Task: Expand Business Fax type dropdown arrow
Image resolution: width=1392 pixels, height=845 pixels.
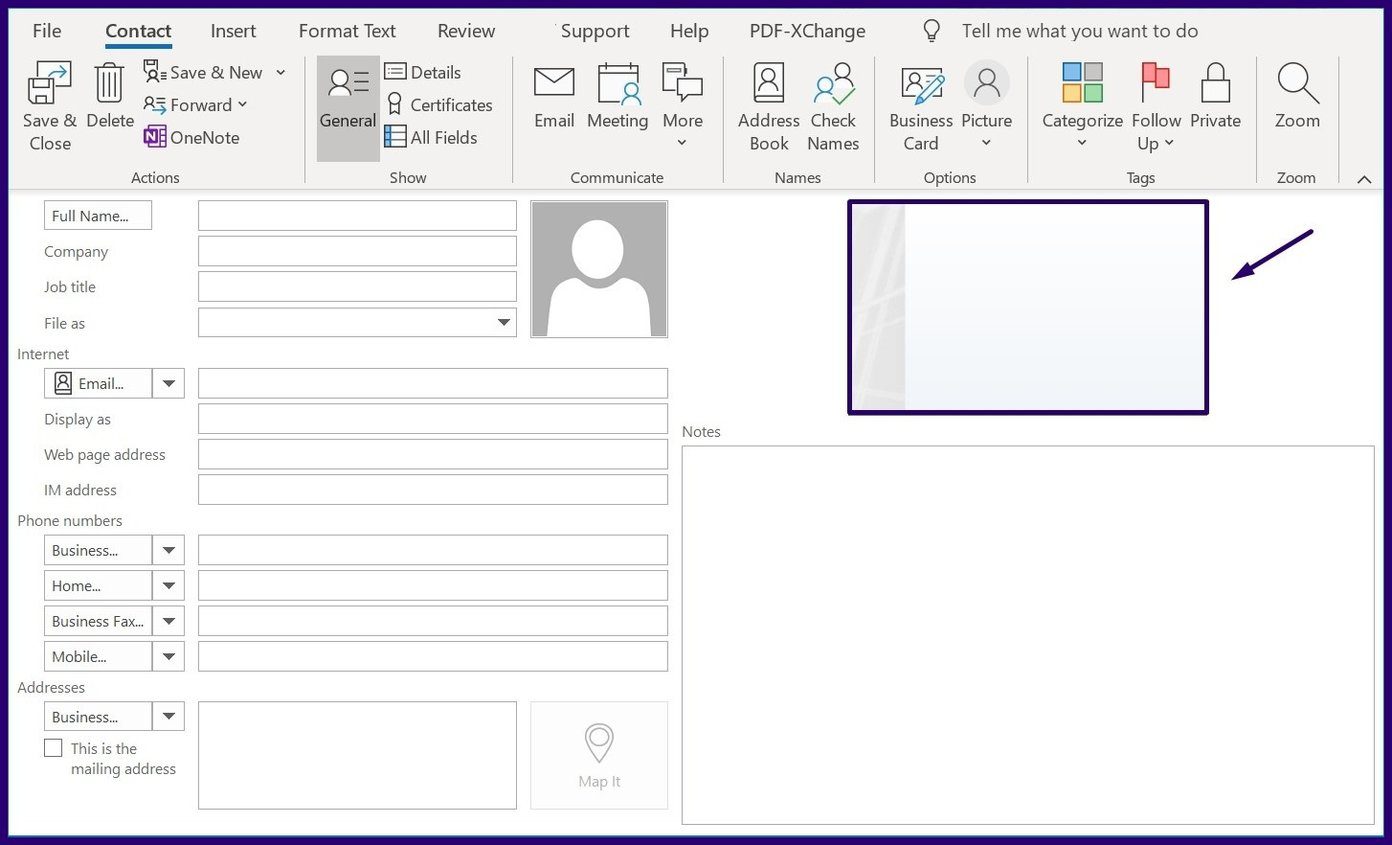Action: click(168, 621)
